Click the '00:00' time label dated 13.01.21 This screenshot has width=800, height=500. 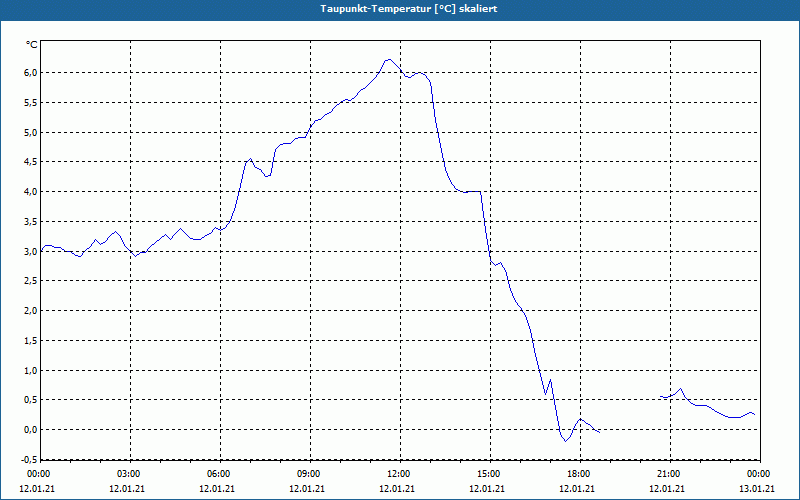coord(758,474)
